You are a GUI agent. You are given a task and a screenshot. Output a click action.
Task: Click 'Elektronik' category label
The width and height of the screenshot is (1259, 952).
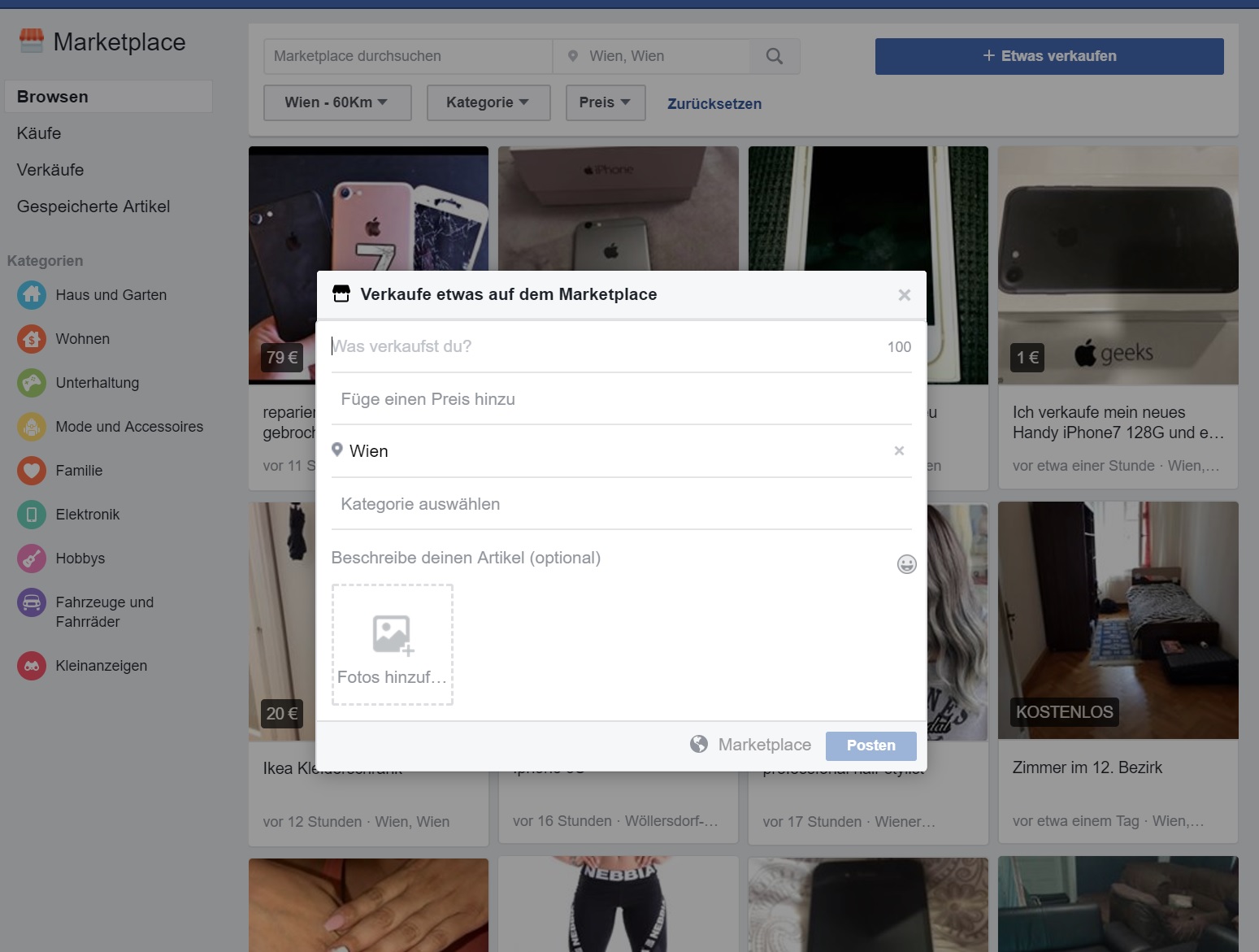pyautogui.click(x=88, y=515)
